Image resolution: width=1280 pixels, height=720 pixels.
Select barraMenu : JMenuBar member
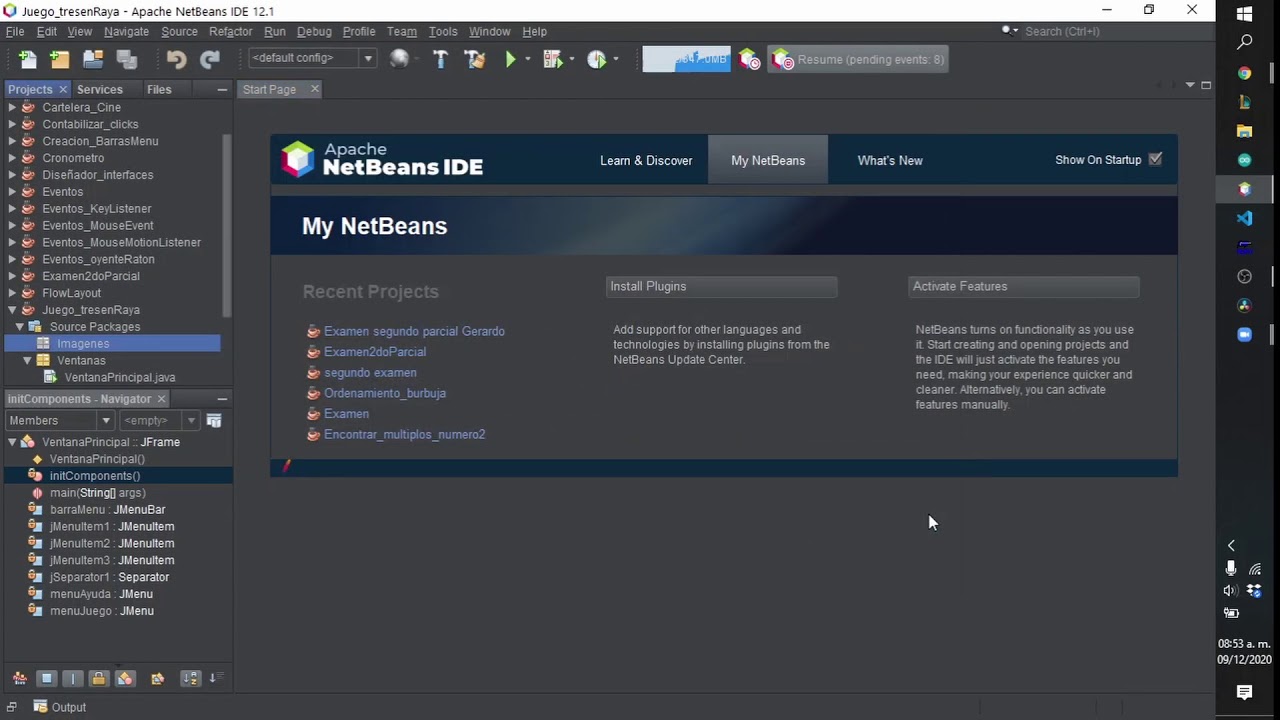pos(108,510)
